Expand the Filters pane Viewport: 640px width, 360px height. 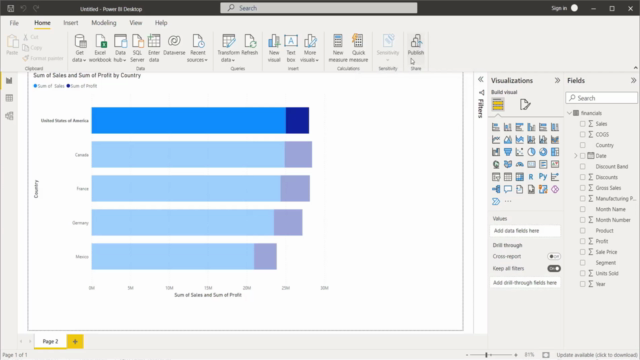tap(481, 80)
